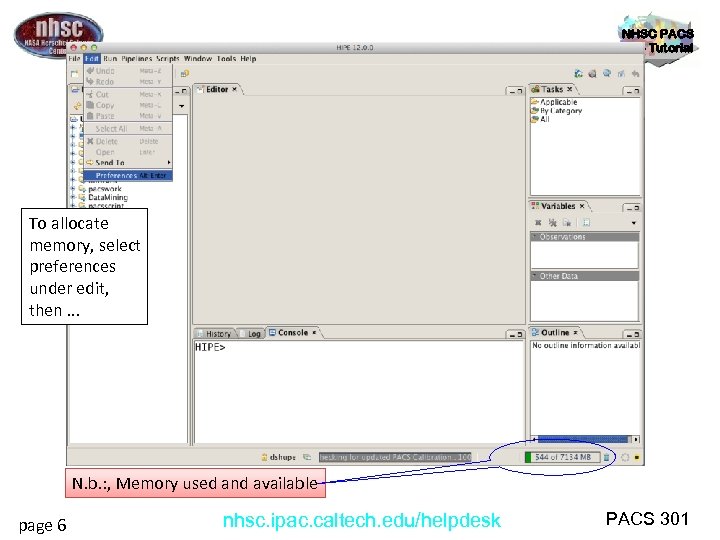Open the Scripts menu
Viewport: 720px width, 540px height.
point(168,59)
